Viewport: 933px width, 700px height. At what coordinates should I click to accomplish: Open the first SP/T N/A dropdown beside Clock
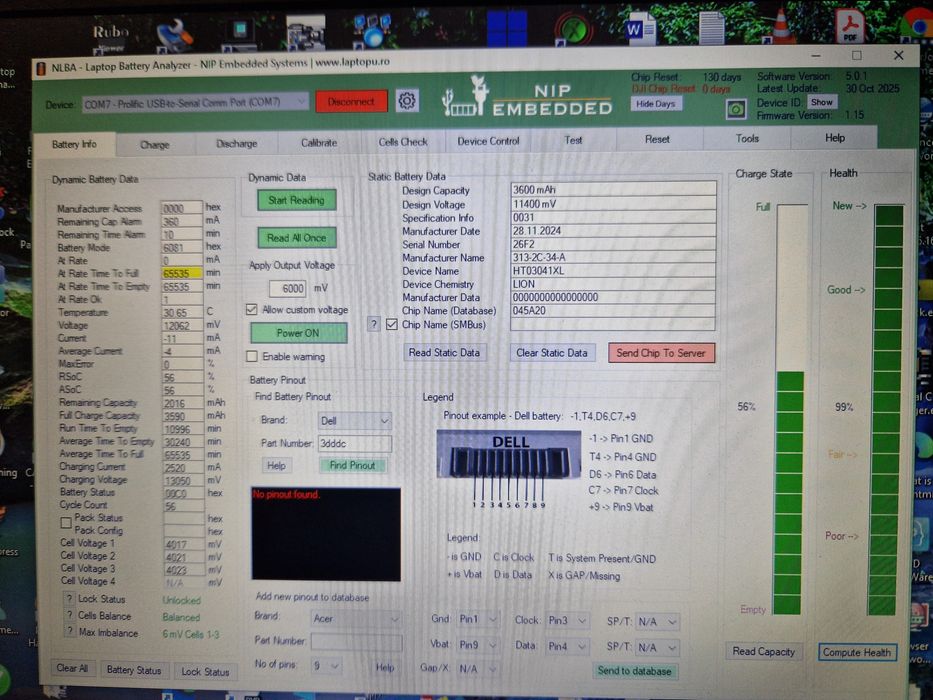click(x=658, y=622)
